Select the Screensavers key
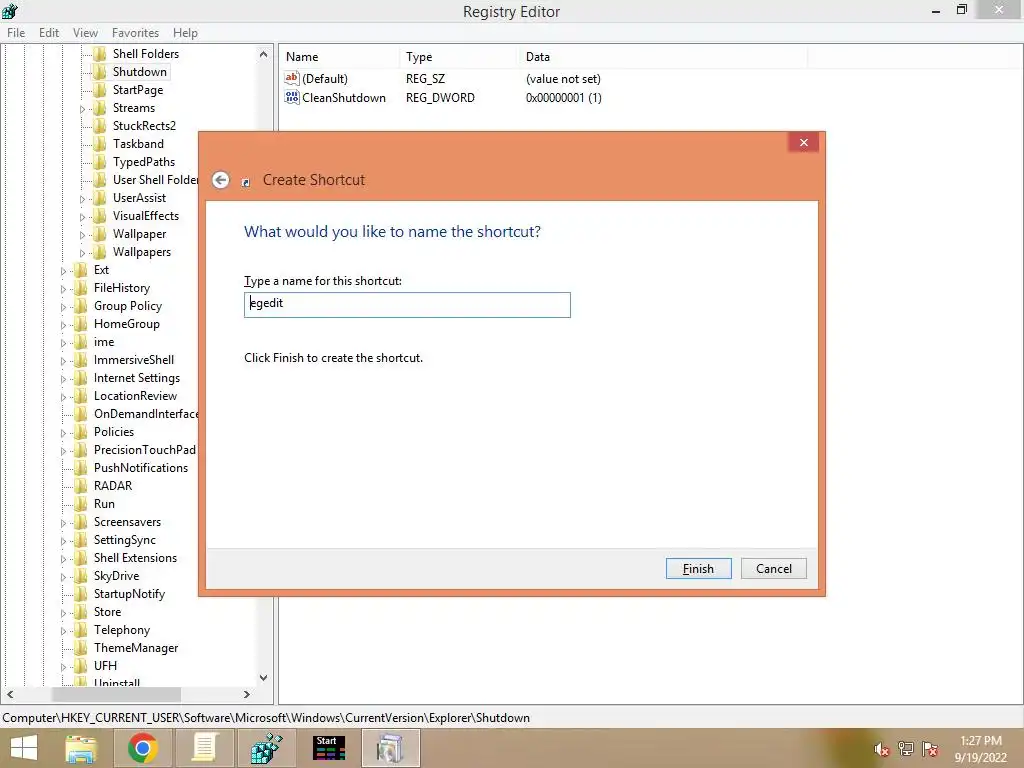The width and height of the screenshot is (1024, 768). click(x=127, y=522)
